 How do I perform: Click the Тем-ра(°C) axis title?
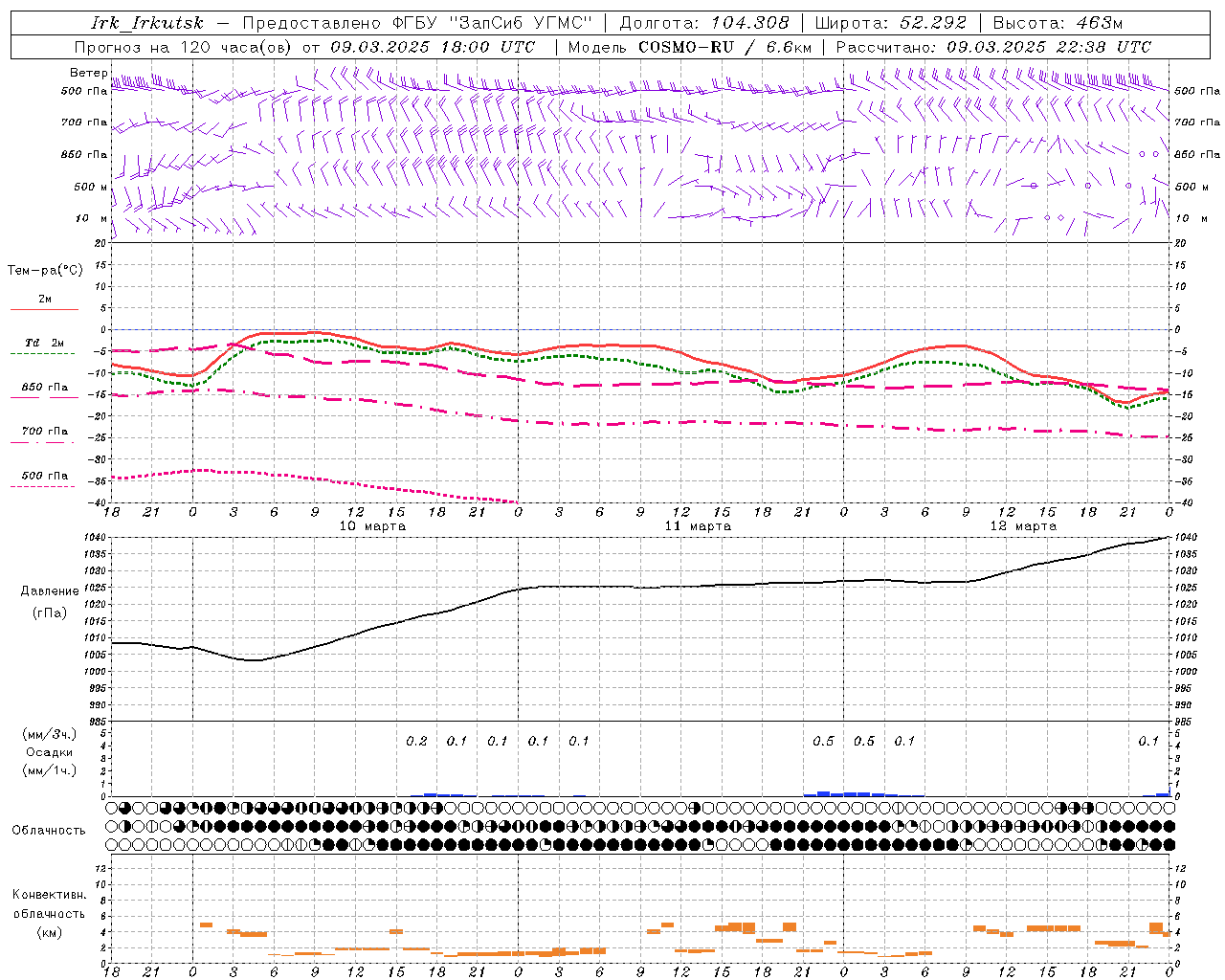[45, 271]
